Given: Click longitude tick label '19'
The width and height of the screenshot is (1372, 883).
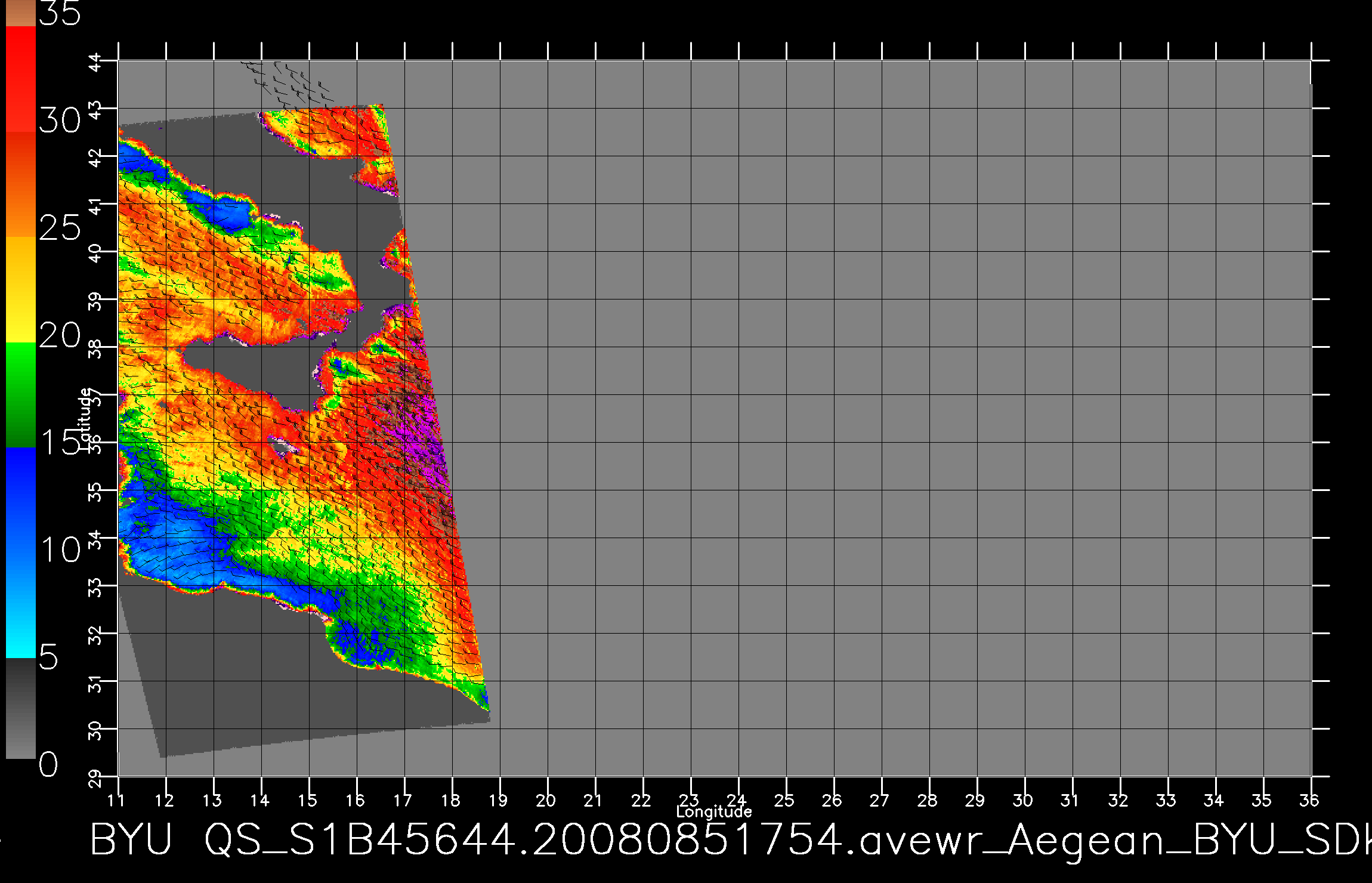Looking at the screenshot, I should pos(499,799).
